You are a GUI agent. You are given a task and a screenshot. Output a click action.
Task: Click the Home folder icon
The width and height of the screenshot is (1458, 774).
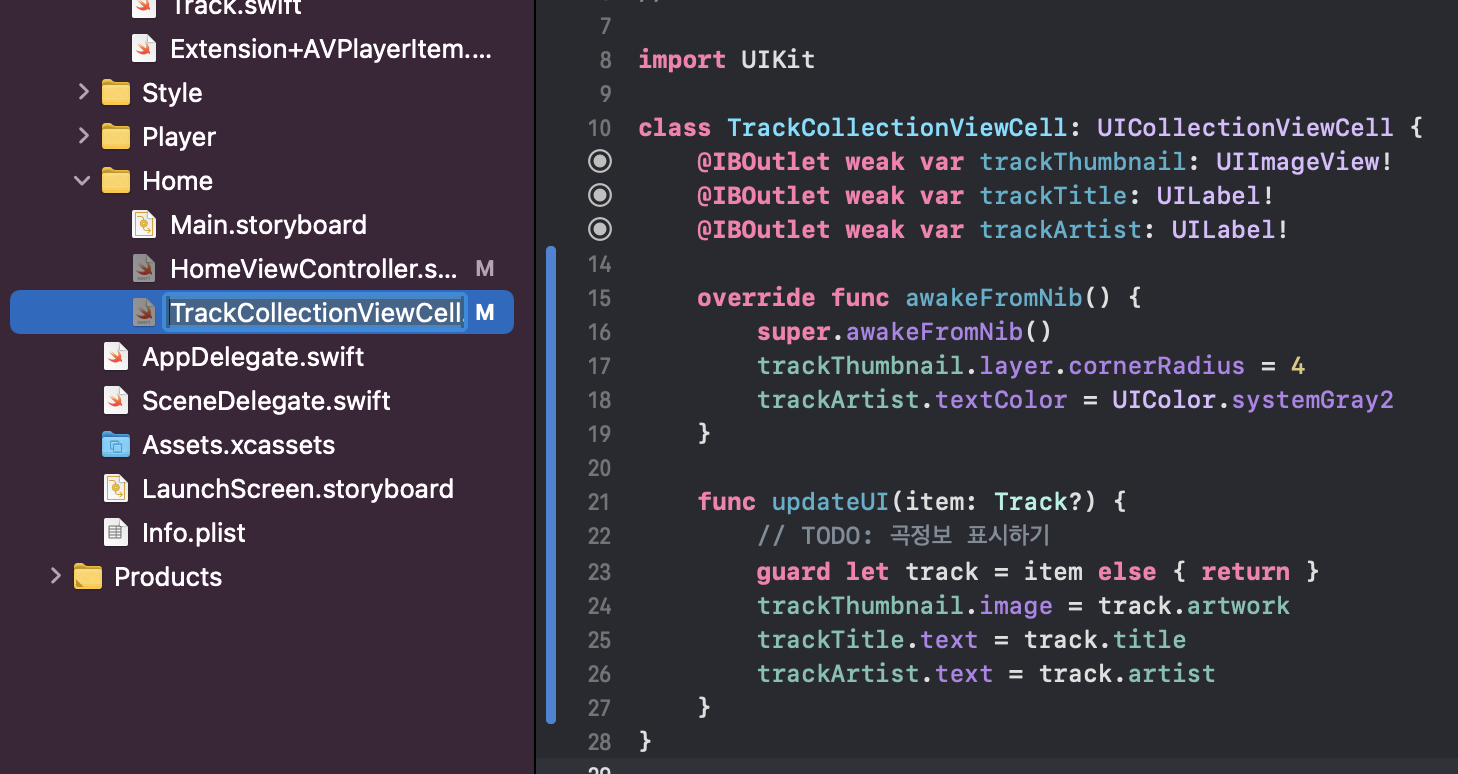point(116,181)
